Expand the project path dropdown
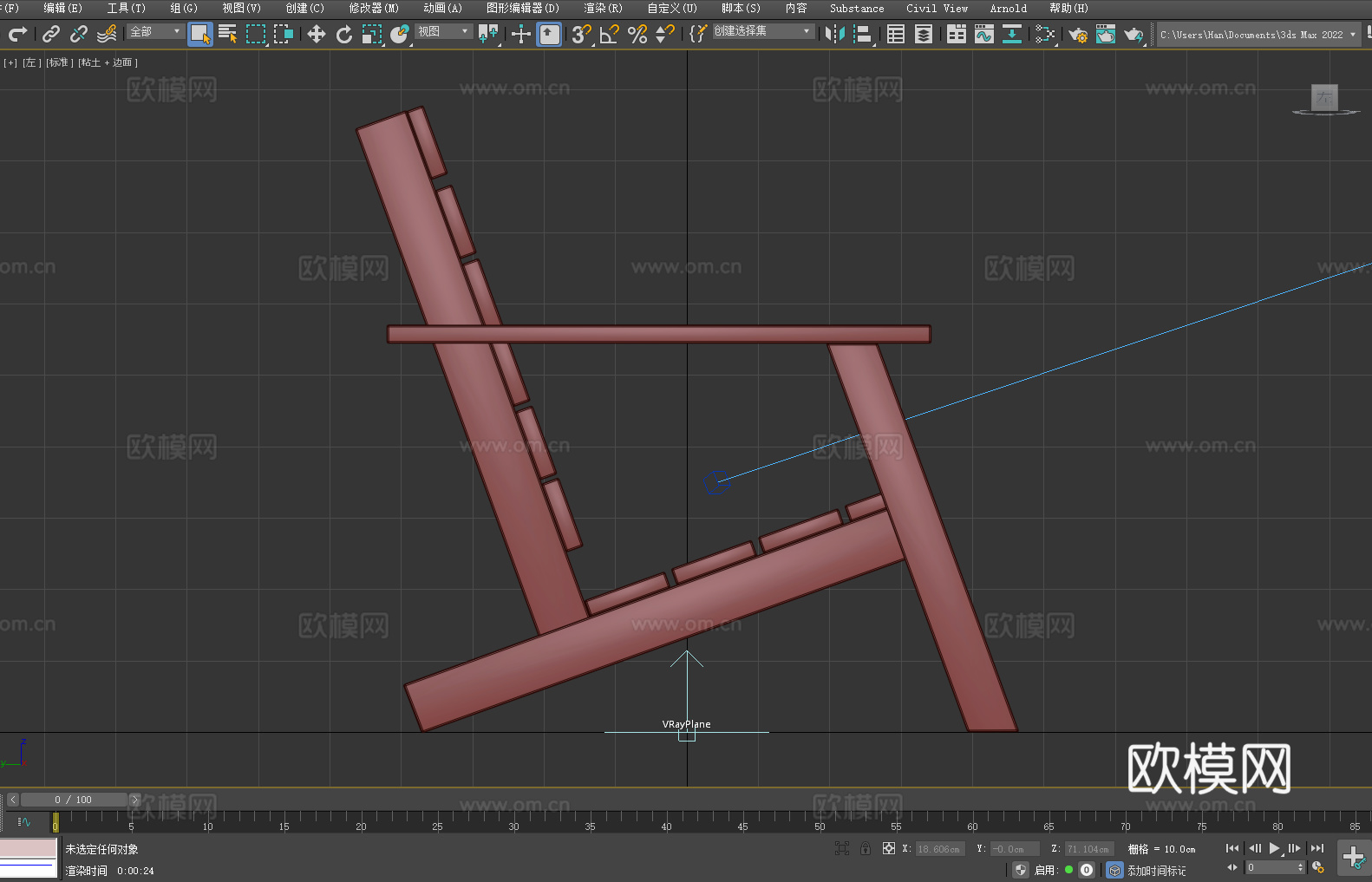 click(x=1352, y=35)
